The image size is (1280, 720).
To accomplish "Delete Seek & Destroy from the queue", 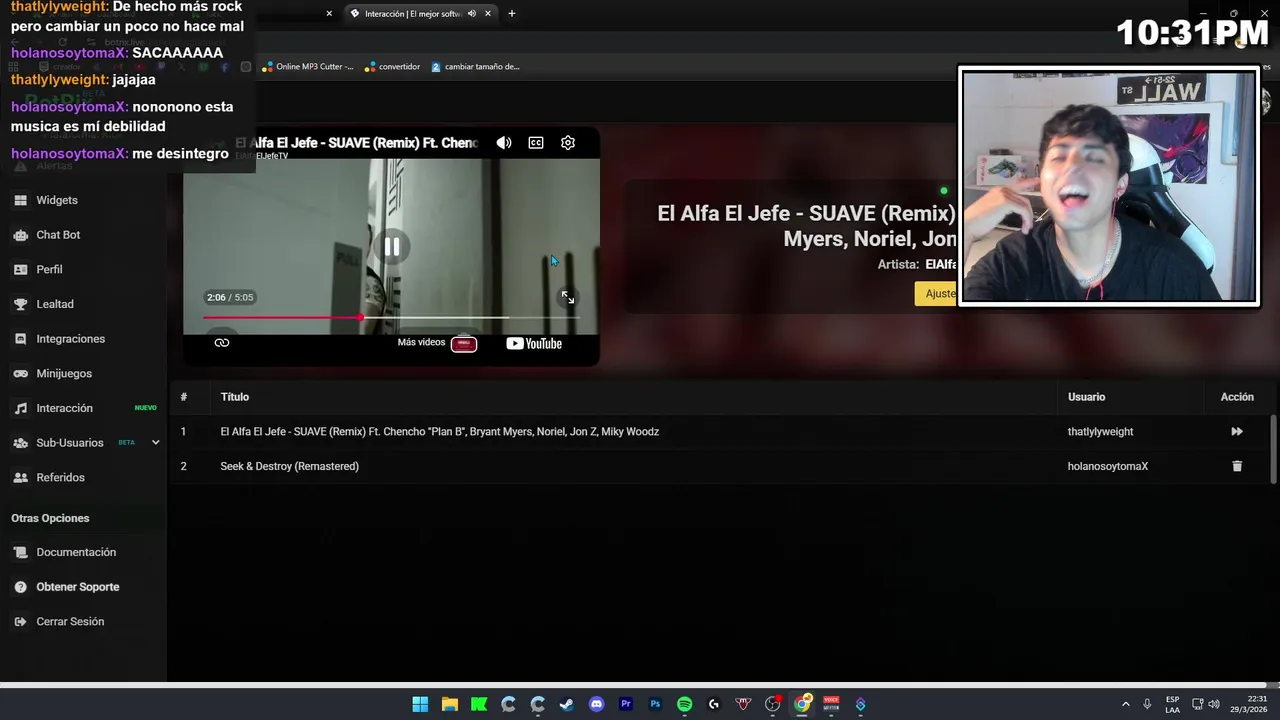I will pos(1237,466).
